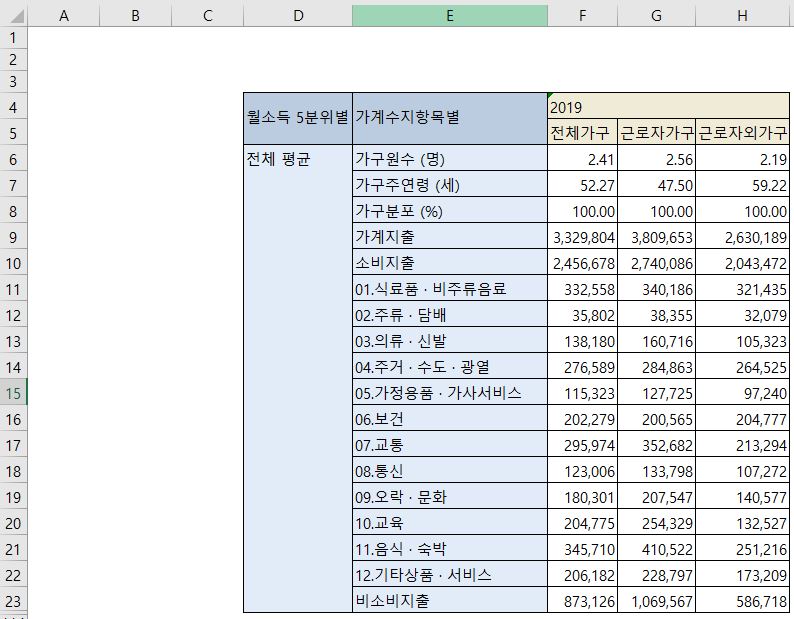Click the '가계수지항목별' header cell
The width and height of the screenshot is (794, 619).
pos(450,119)
